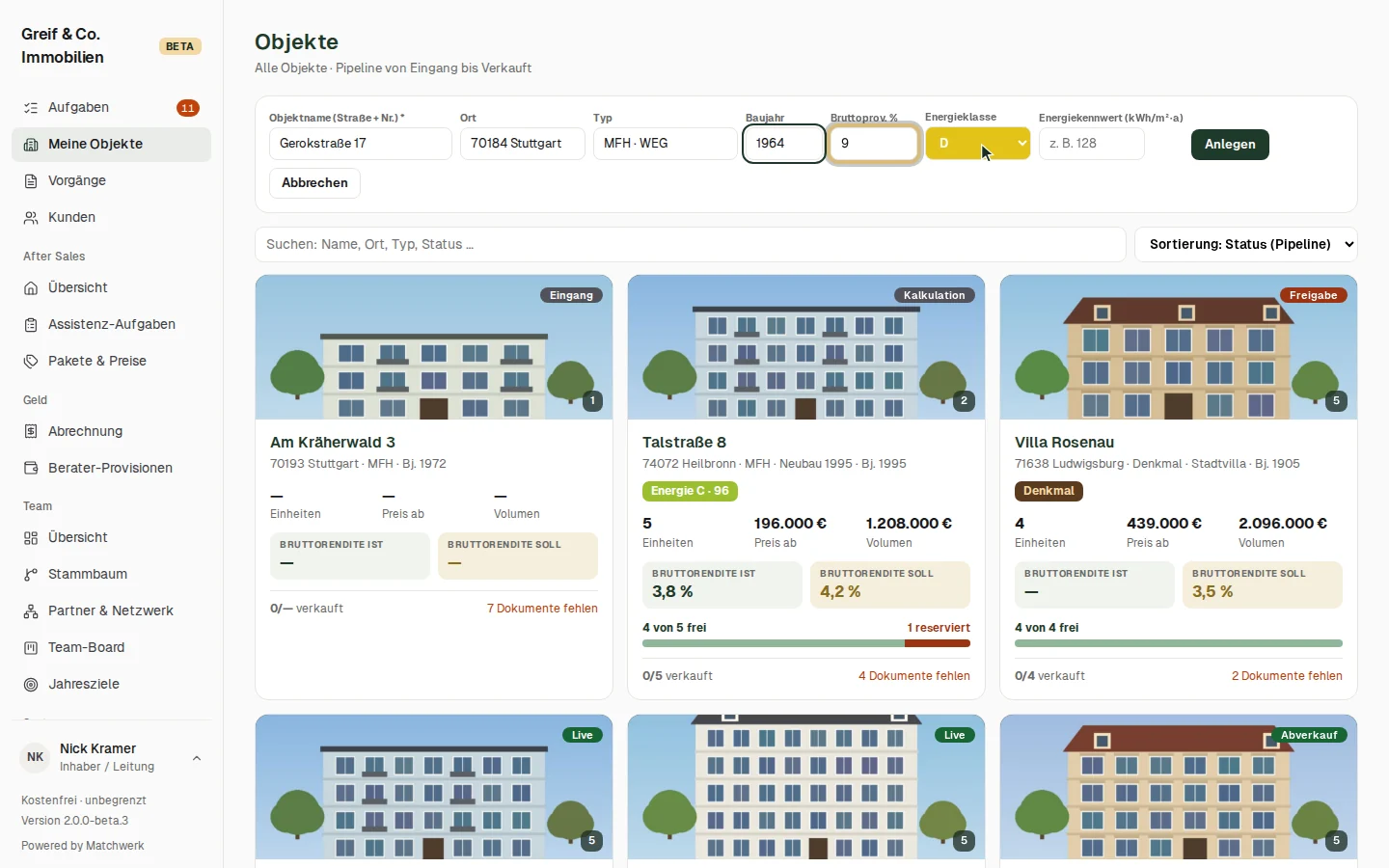Click the Villa Rosenau availability progress bar
Screen dimensions: 1389x868
coord(1179,643)
